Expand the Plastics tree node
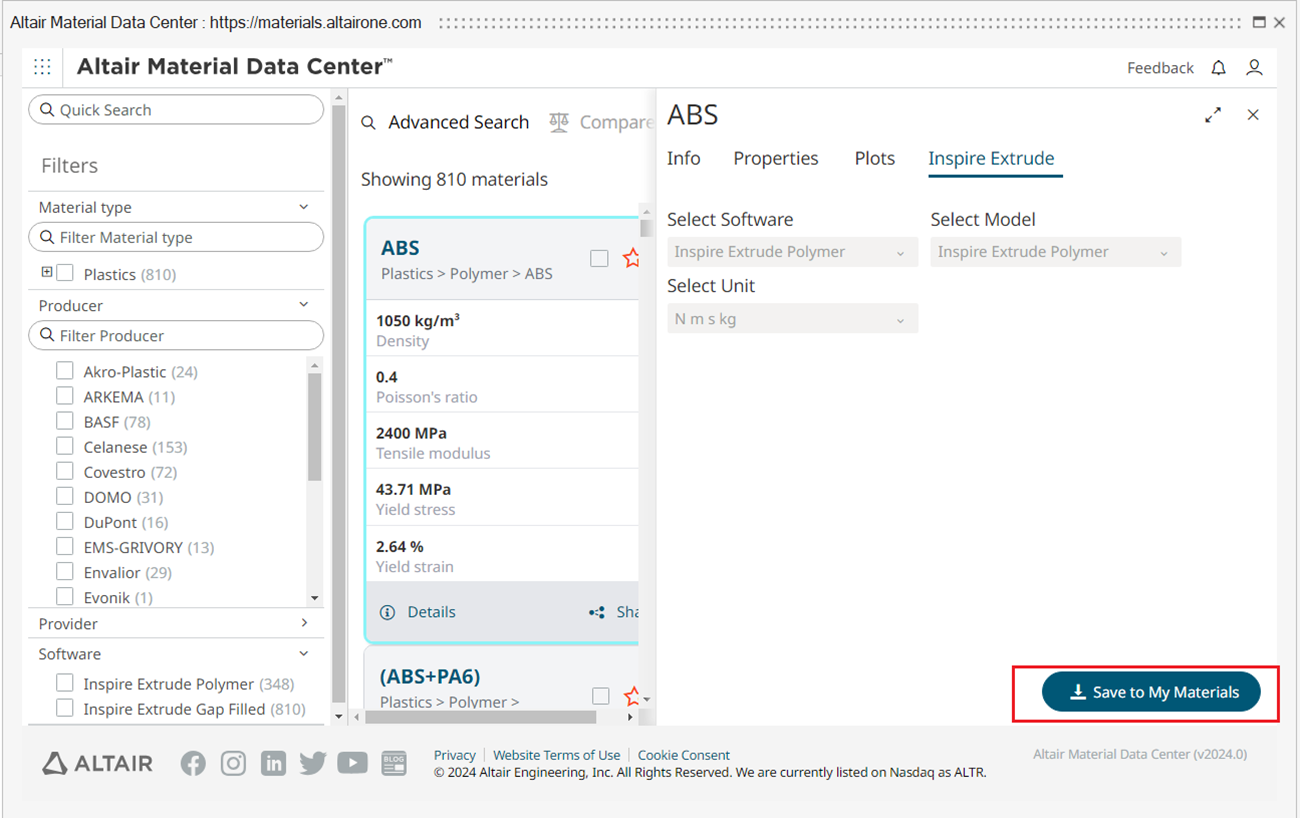The height and width of the screenshot is (818, 1300). click(47, 272)
